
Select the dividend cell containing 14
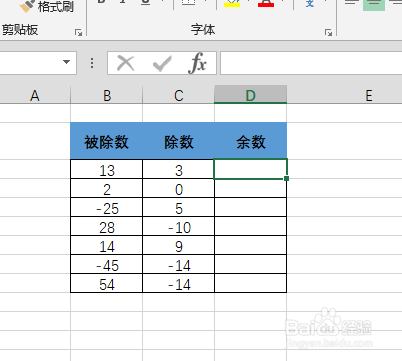[x=107, y=245]
